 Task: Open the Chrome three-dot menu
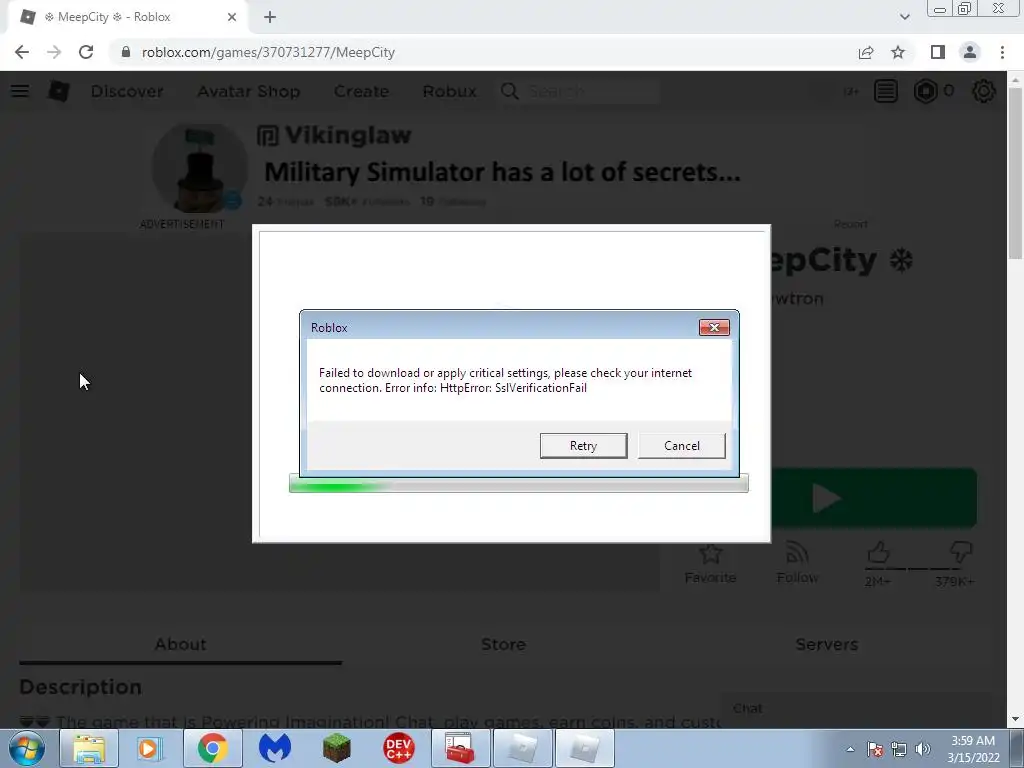click(x=1002, y=52)
